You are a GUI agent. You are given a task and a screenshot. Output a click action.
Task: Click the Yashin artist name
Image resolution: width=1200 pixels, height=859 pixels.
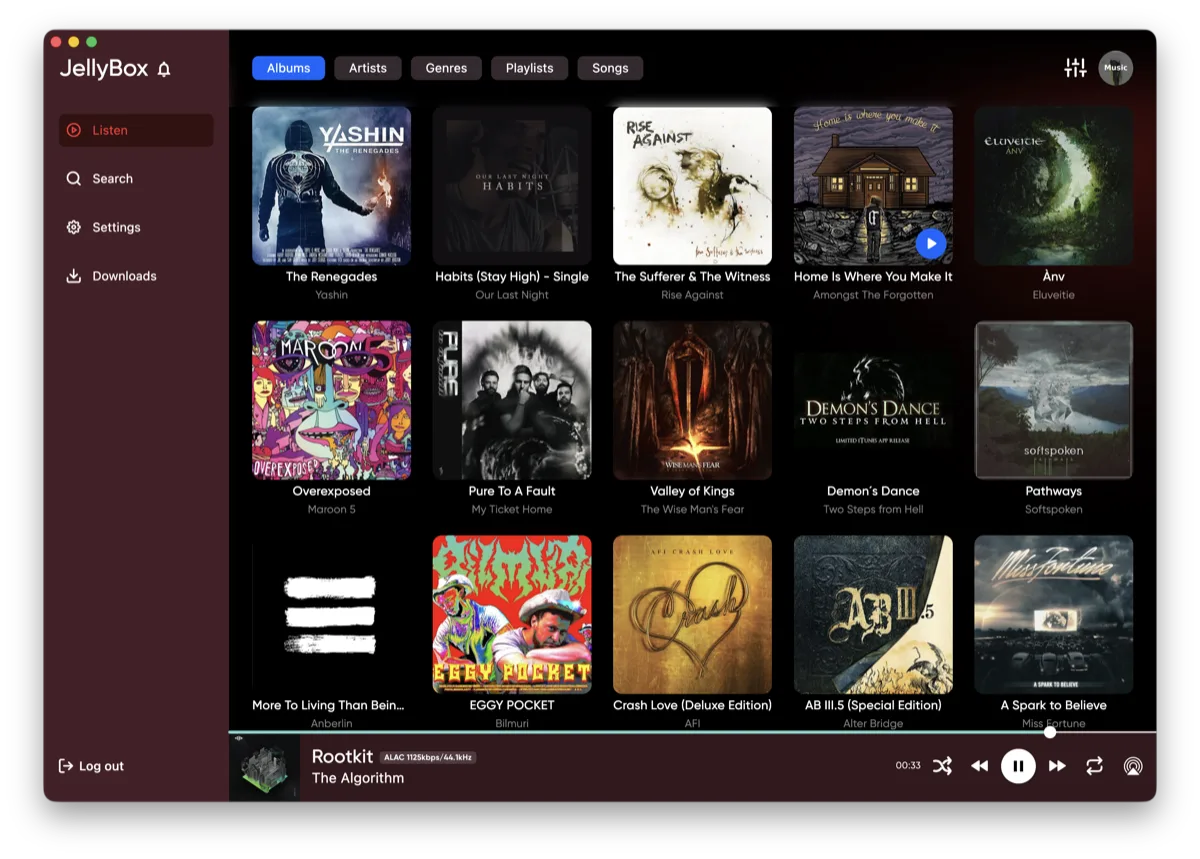pos(331,295)
